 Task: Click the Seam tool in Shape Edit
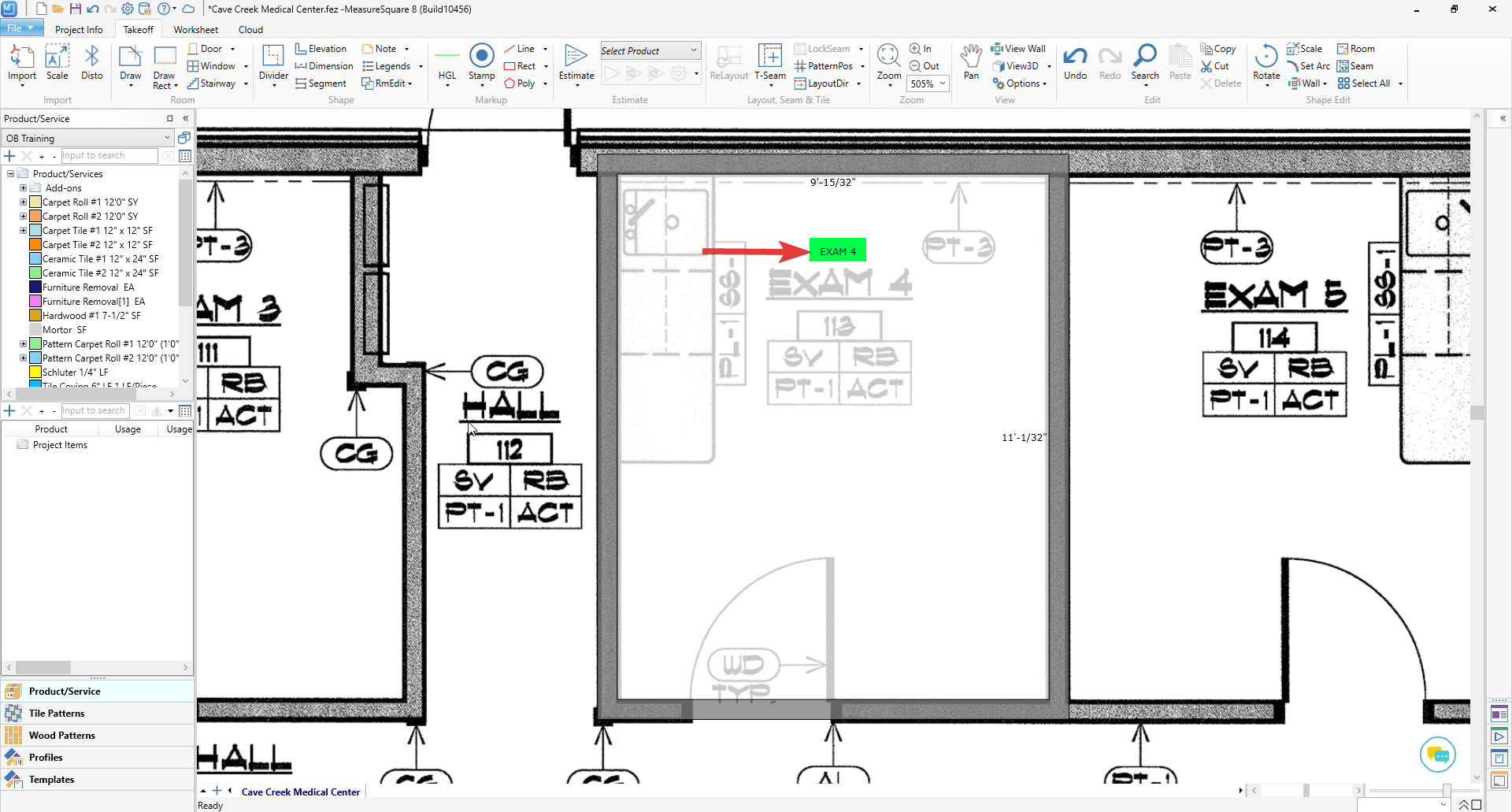[x=1355, y=66]
